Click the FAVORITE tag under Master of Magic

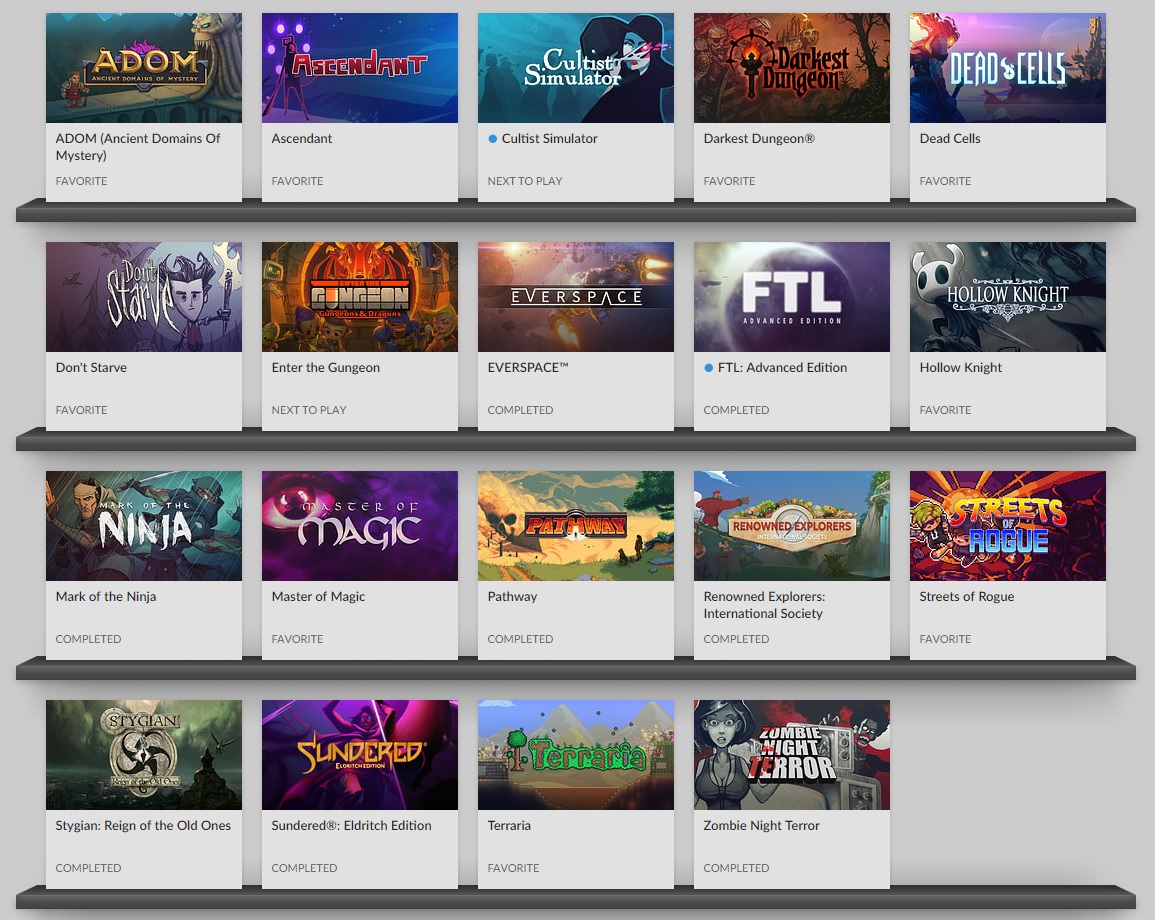298,639
